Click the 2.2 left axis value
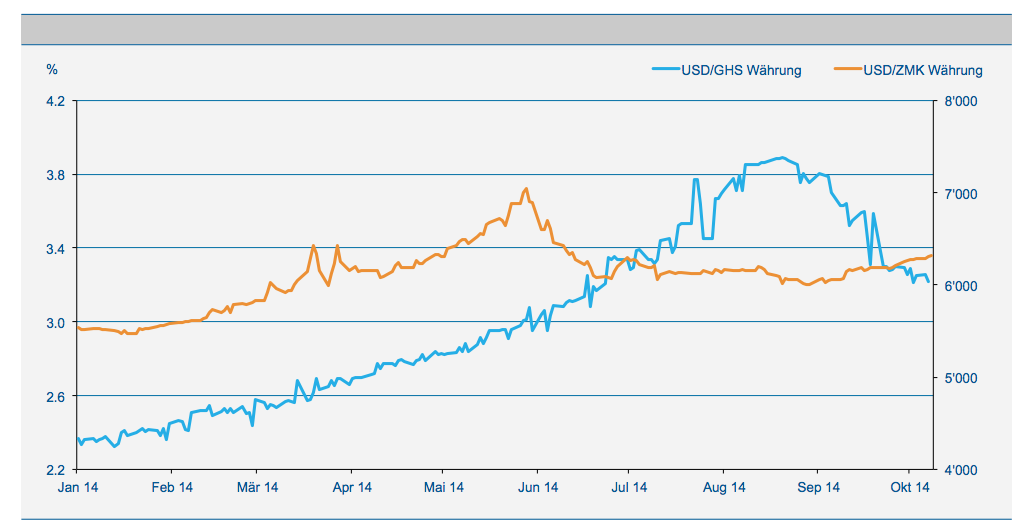This screenshot has height=531, width=1032. (55, 470)
